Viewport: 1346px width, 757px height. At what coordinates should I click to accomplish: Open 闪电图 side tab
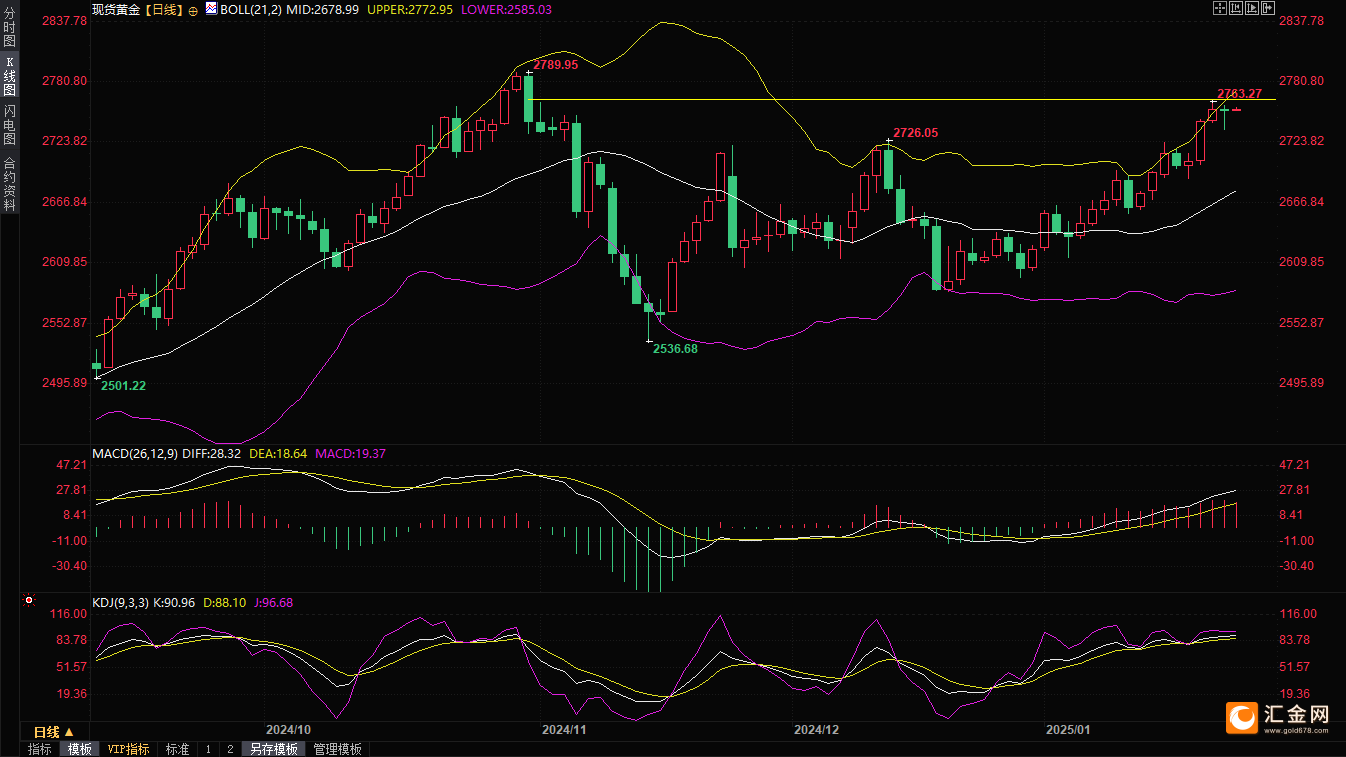point(9,125)
